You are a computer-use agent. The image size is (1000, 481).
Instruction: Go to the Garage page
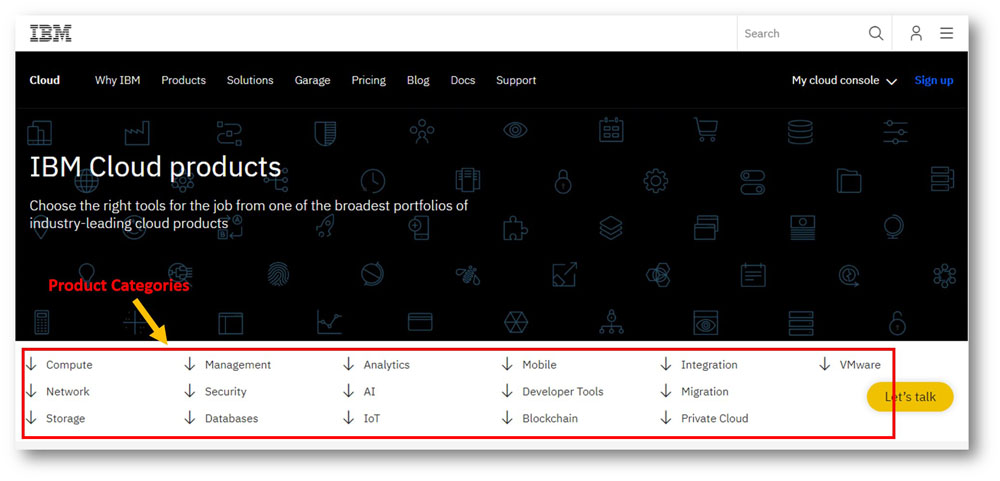tap(312, 80)
